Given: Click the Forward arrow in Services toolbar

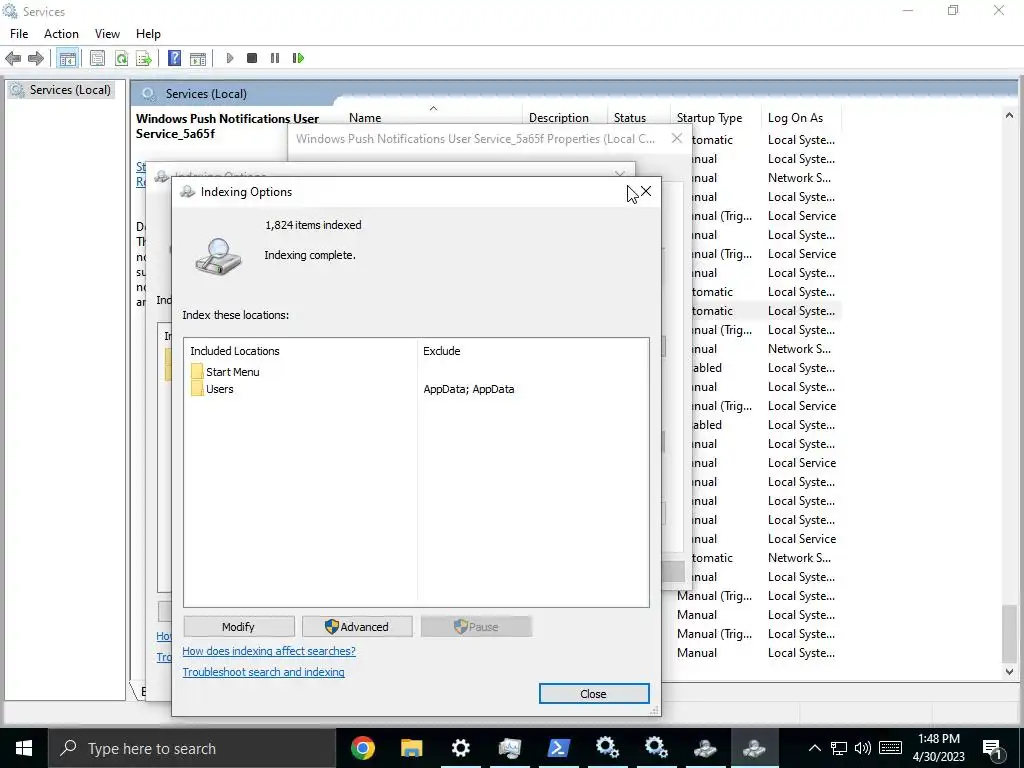Looking at the screenshot, I should (x=36, y=58).
